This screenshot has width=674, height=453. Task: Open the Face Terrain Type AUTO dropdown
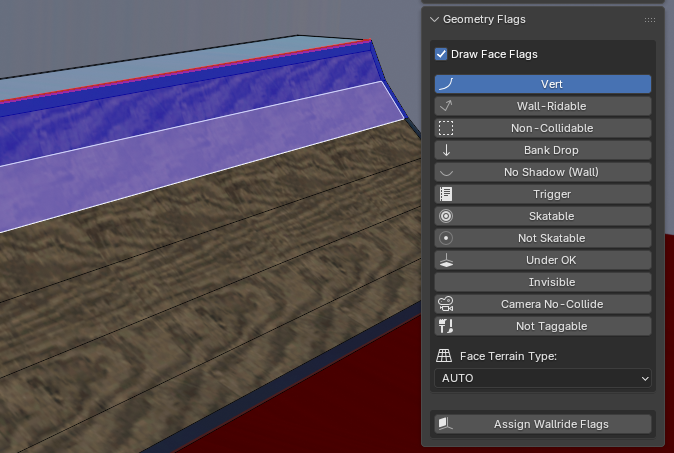point(543,378)
